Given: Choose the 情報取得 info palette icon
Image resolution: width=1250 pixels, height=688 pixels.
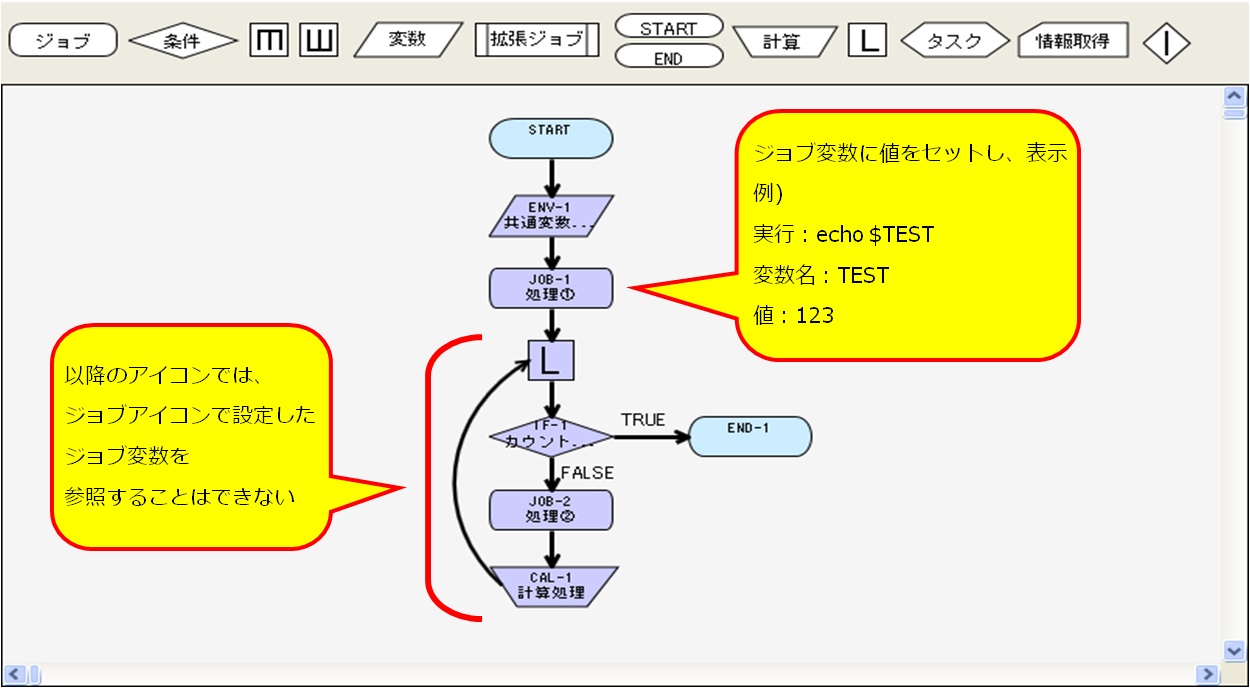Looking at the screenshot, I should click(x=1073, y=41).
